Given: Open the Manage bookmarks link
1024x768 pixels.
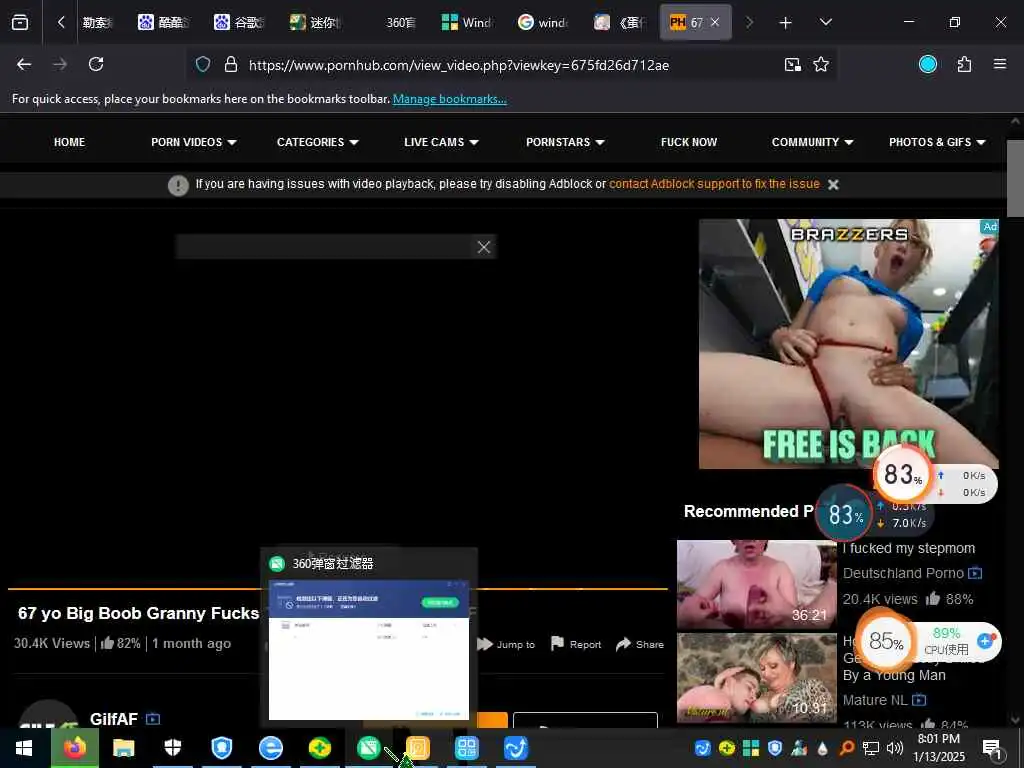Looking at the screenshot, I should [x=449, y=99].
